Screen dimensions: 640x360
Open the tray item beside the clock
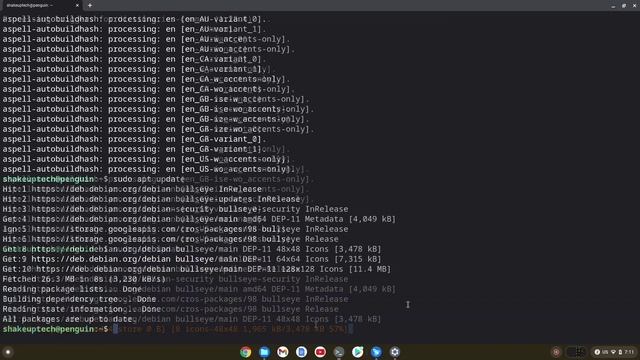coord(576,352)
